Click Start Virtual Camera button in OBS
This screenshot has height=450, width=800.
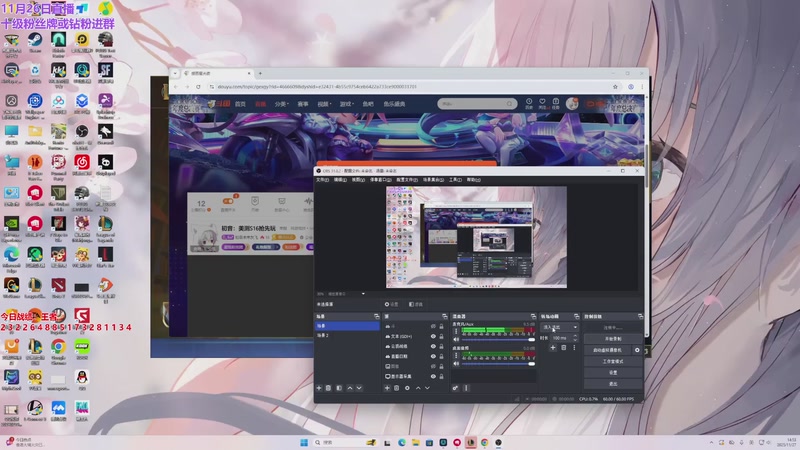(608, 351)
